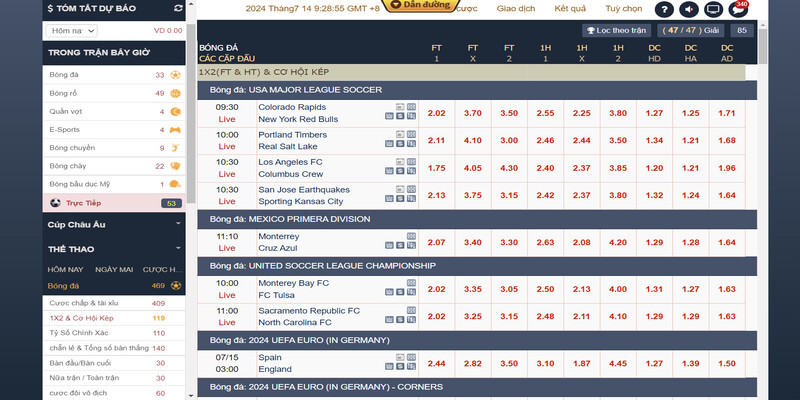Click the Lọc theo trận filter button
The height and width of the screenshot is (400, 800).
tap(617, 31)
